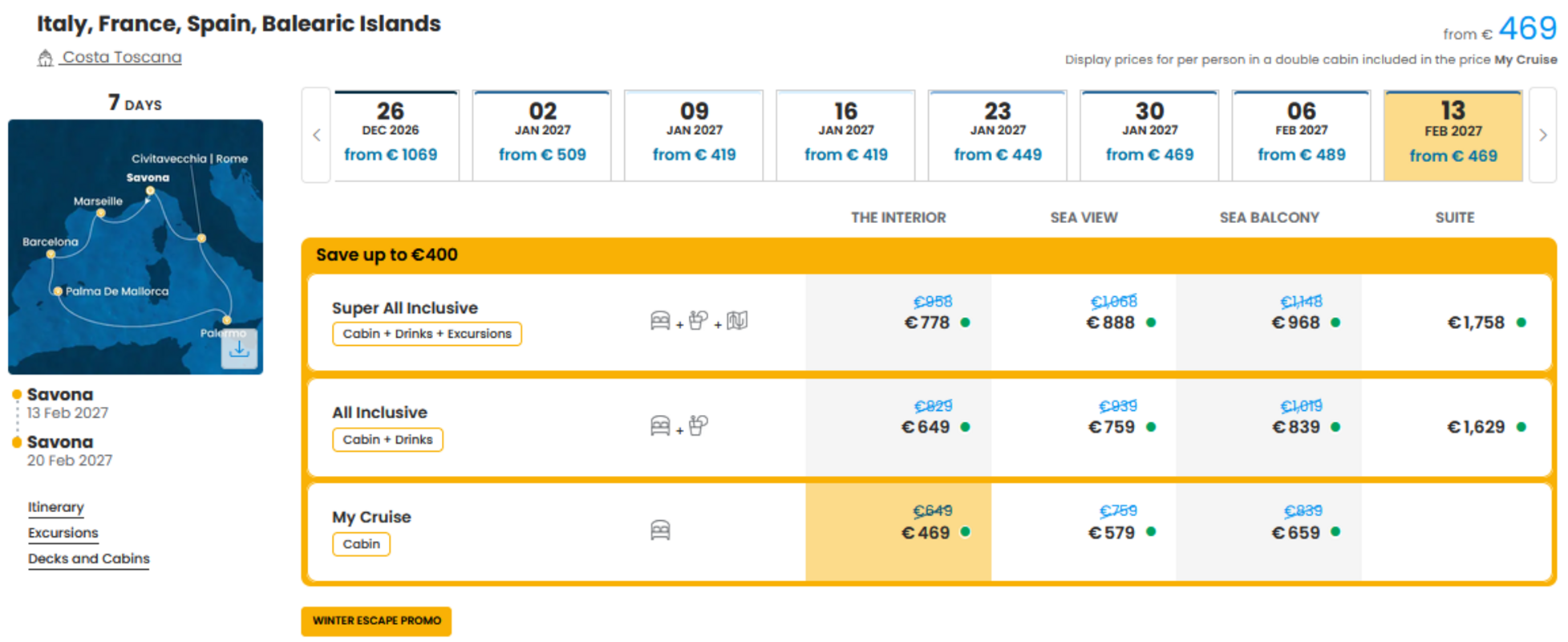This screenshot has width=1568, height=642.
Task: Click the drinks icon in All Inclusive row
Action: pos(699,425)
